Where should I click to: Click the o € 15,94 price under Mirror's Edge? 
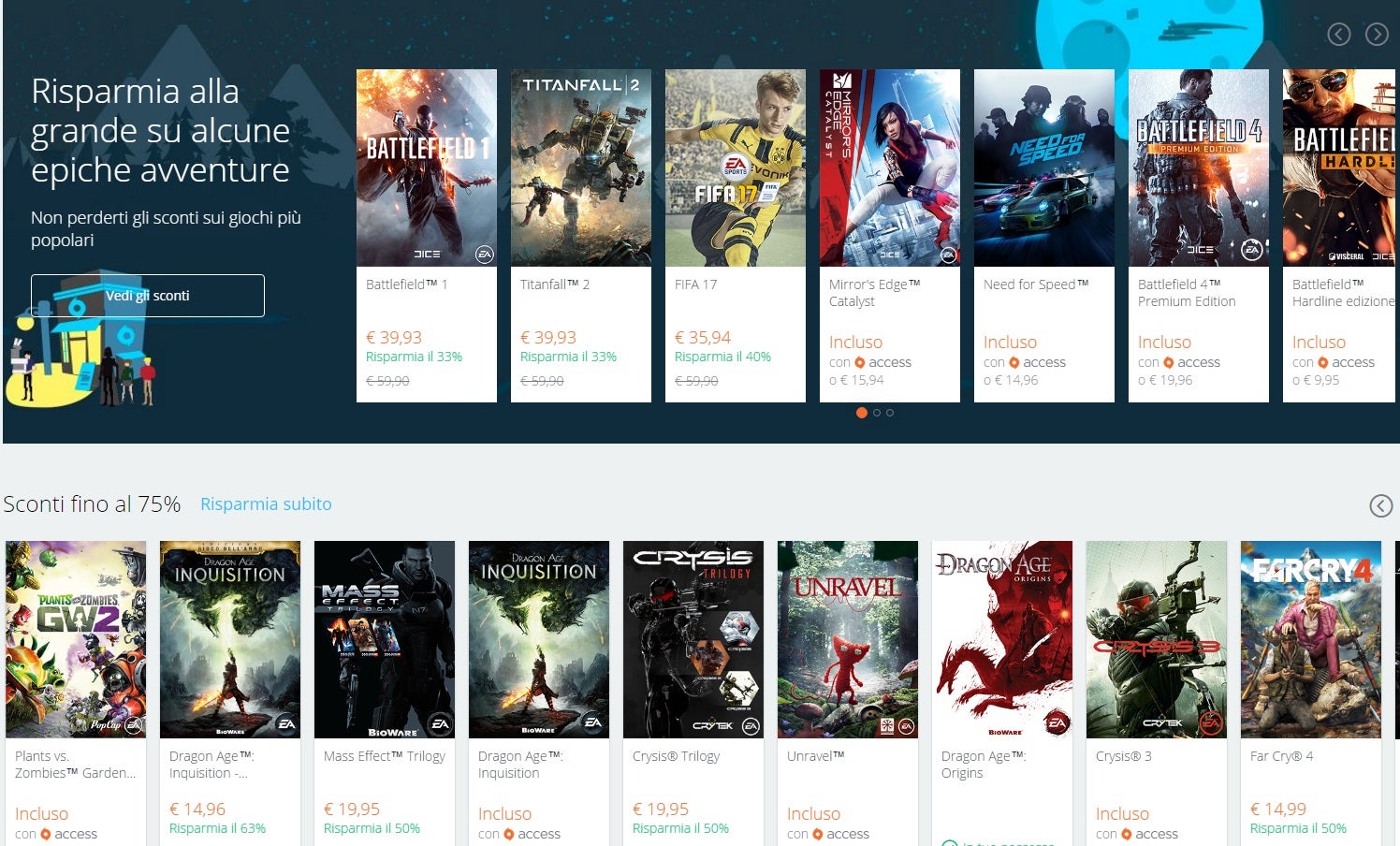tap(856, 380)
